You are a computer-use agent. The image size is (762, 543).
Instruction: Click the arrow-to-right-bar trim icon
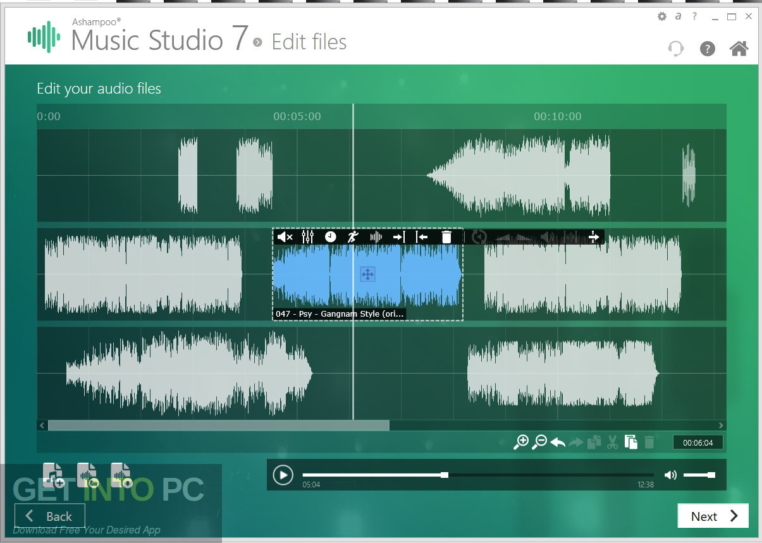(x=398, y=237)
